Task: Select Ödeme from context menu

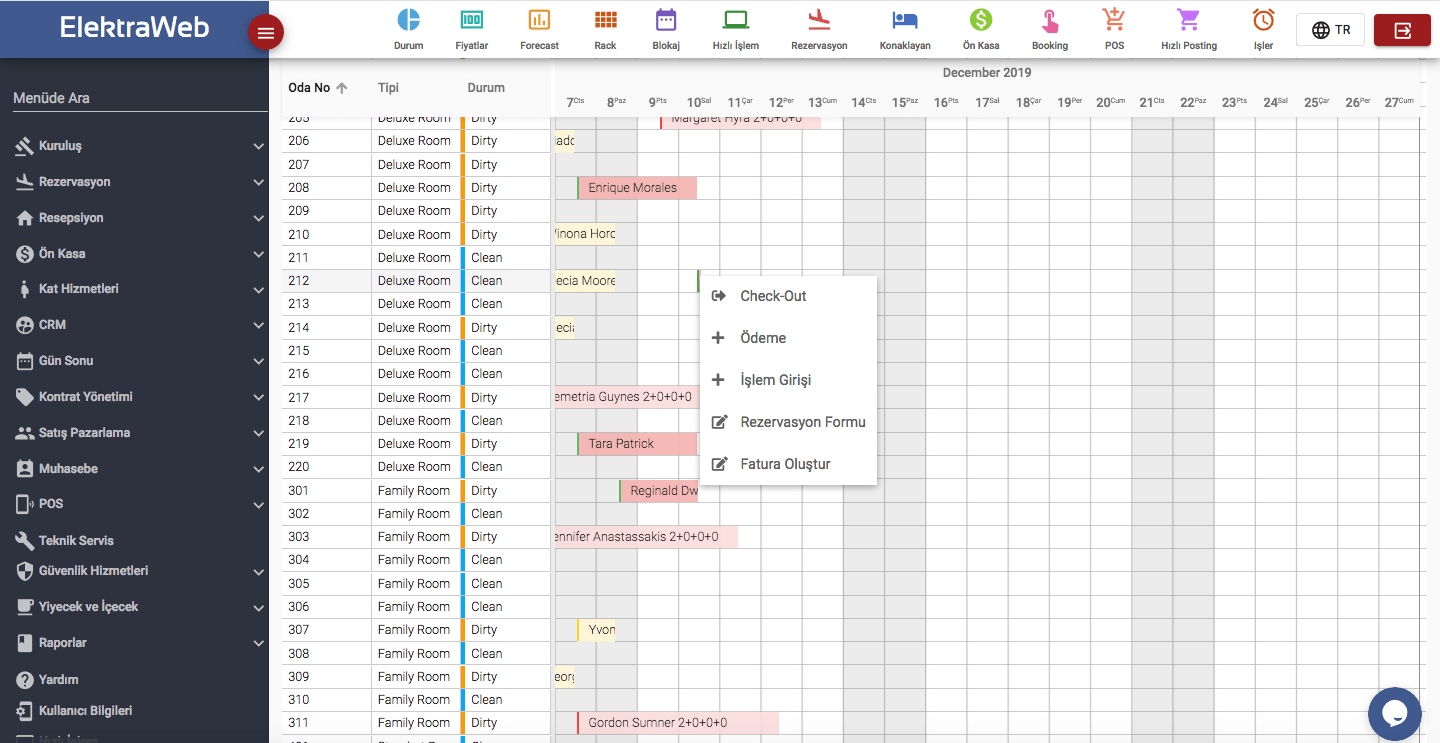Action: pos(788,338)
